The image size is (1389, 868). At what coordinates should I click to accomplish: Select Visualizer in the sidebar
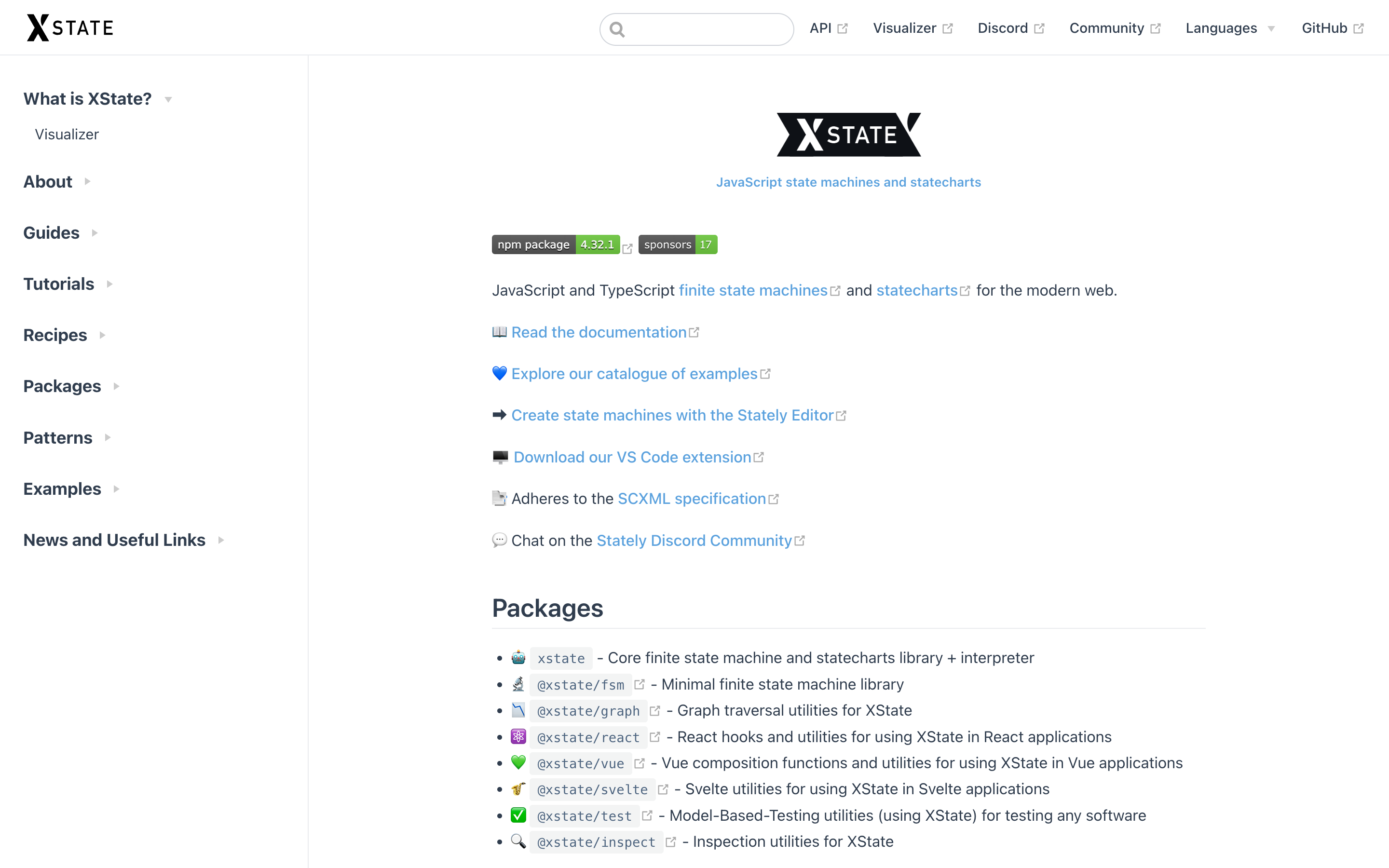pyautogui.click(x=67, y=135)
